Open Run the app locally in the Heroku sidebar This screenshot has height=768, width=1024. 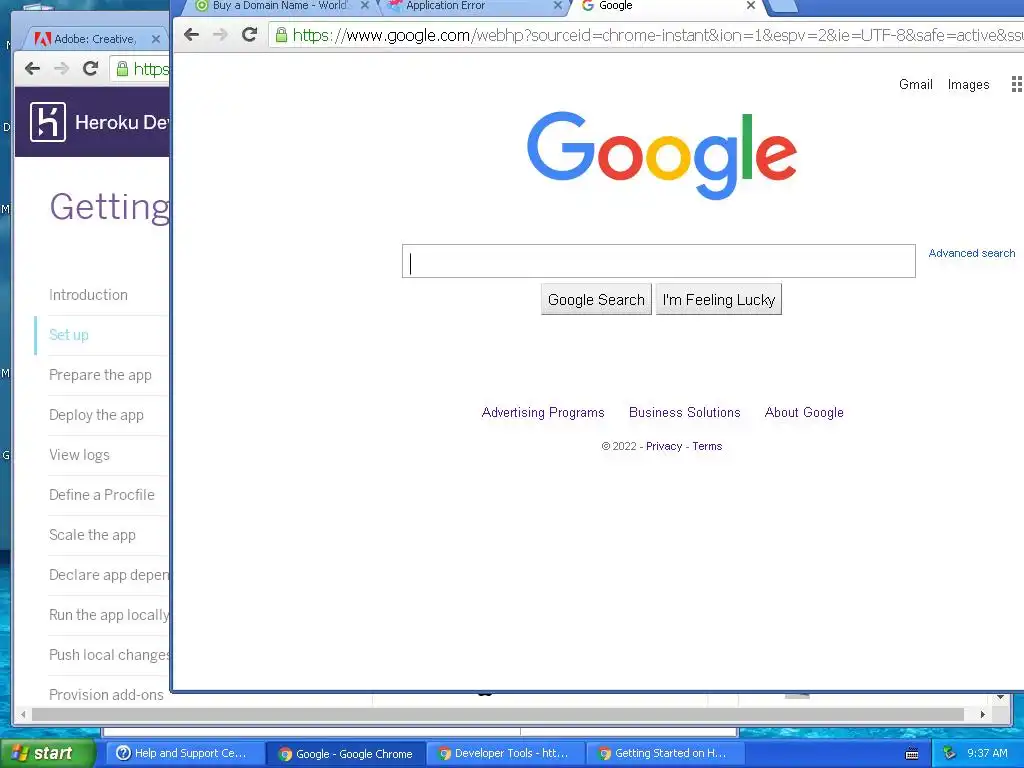coord(109,615)
